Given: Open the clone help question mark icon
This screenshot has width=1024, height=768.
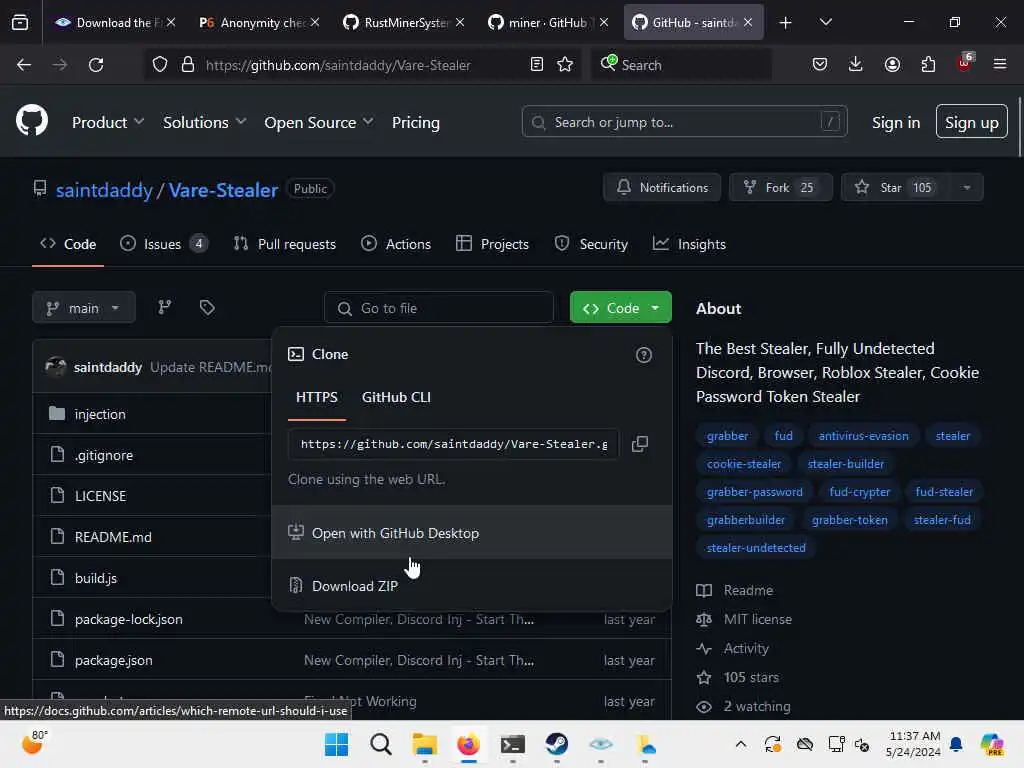Looking at the screenshot, I should [644, 355].
